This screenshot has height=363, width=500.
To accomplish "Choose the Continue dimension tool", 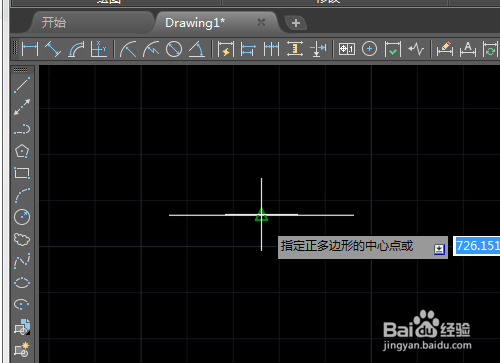I will [271, 49].
